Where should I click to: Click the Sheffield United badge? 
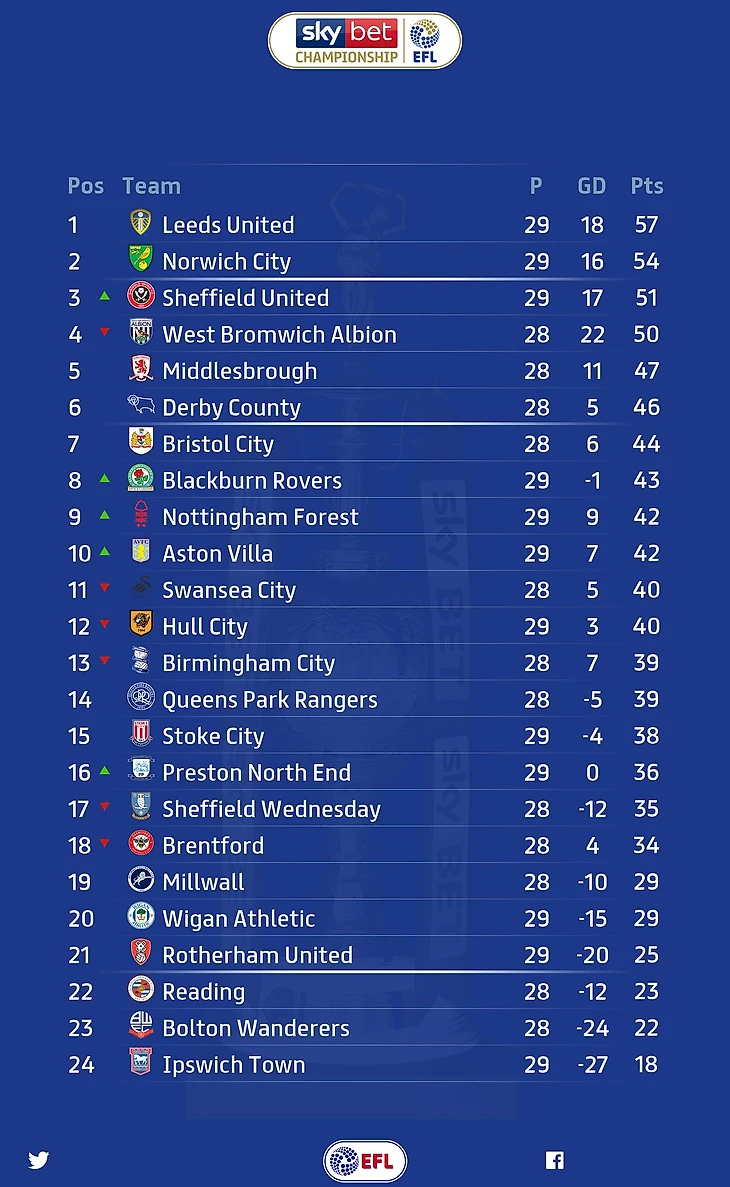pyautogui.click(x=141, y=297)
